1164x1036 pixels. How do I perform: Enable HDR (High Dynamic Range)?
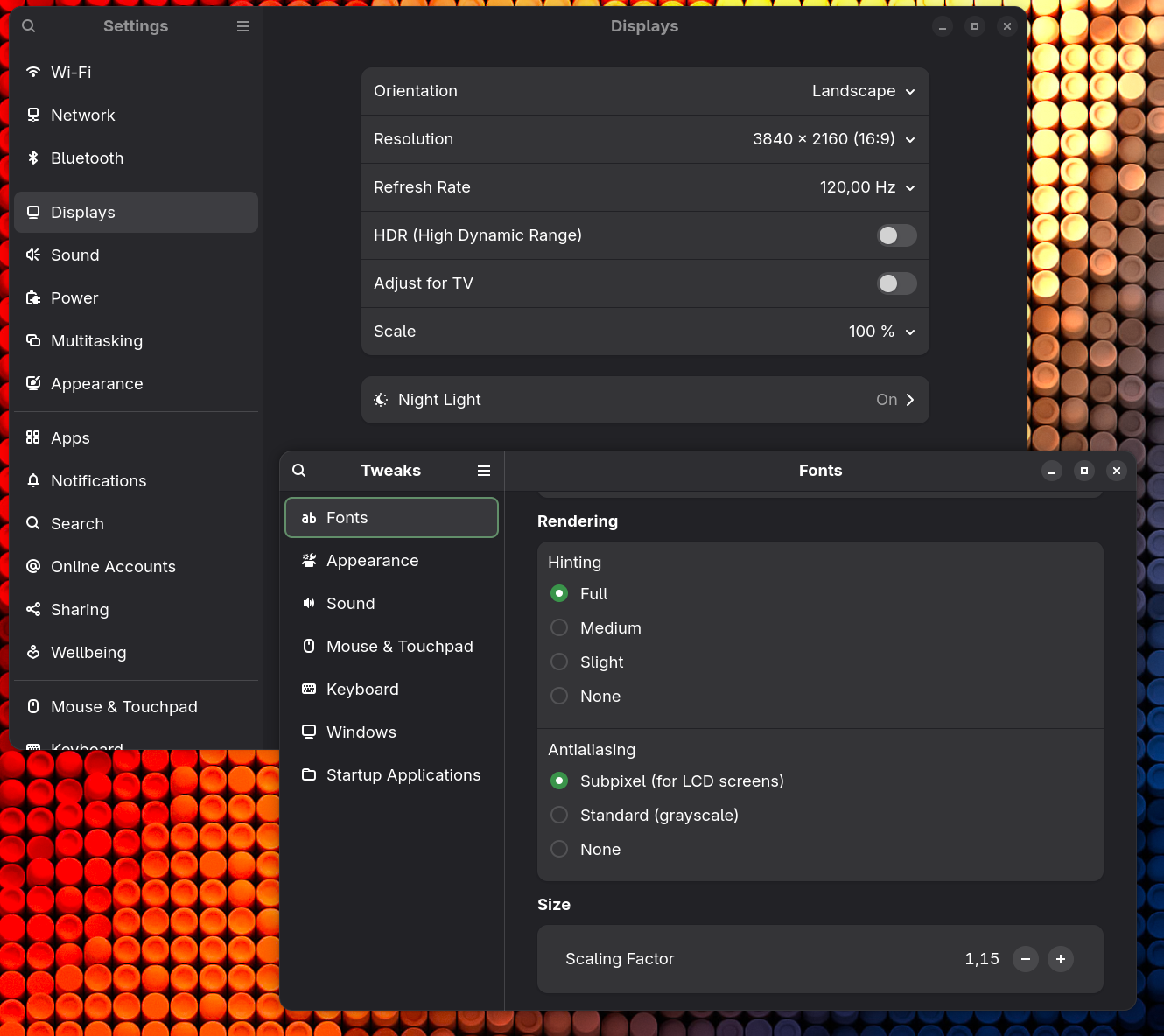click(x=896, y=235)
